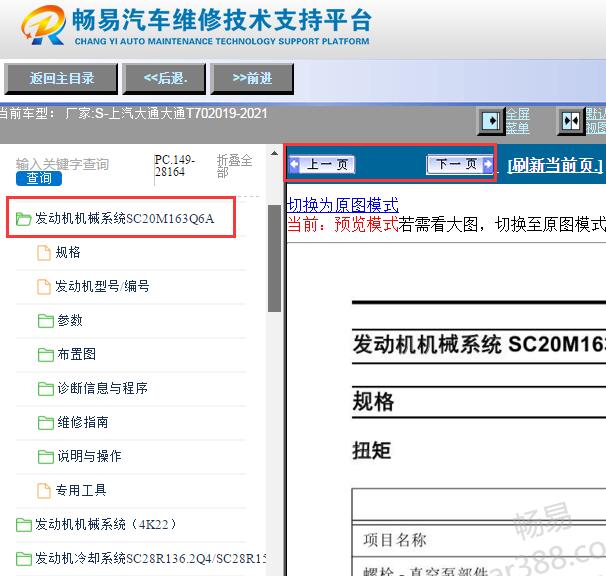Go to next page with 下一页

click(x=460, y=164)
